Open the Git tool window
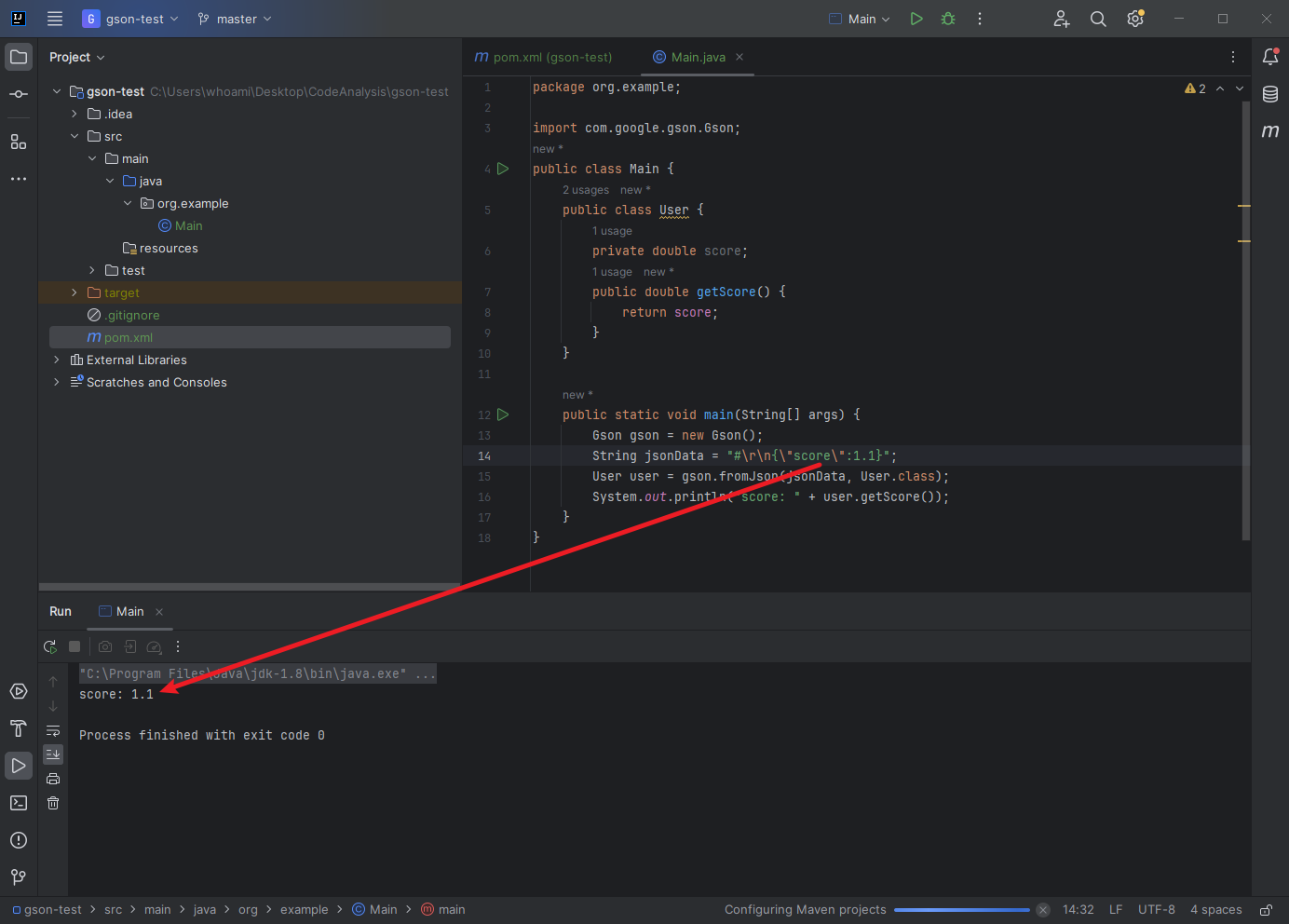Viewport: 1289px width, 924px height. pos(19,877)
